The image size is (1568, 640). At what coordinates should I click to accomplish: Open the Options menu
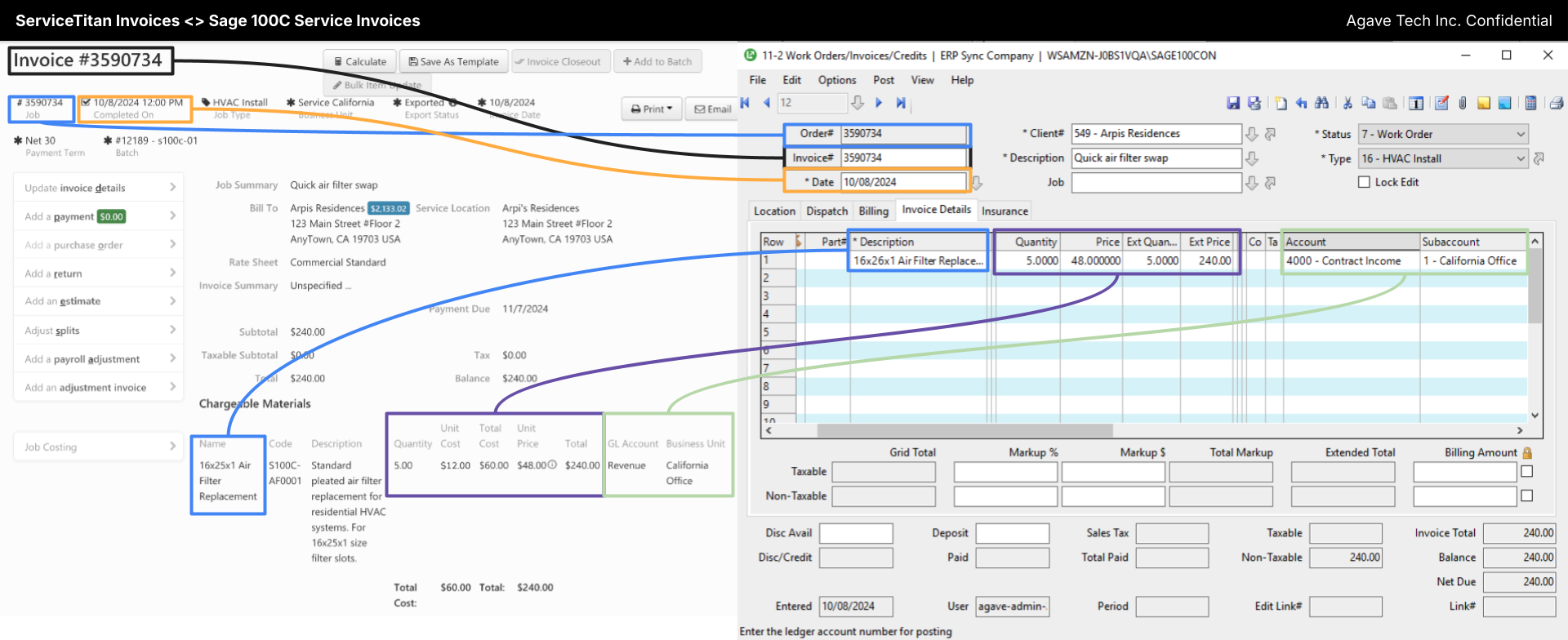pos(837,80)
